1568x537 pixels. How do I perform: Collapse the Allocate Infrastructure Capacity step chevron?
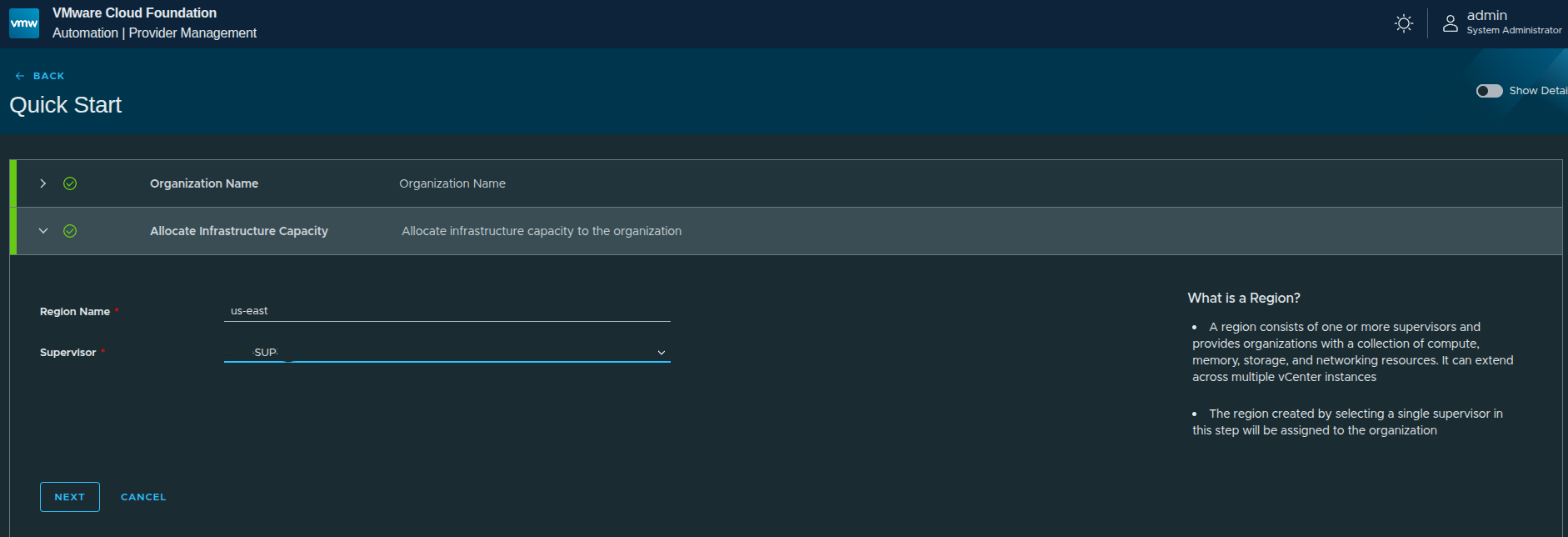click(x=43, y=231)
